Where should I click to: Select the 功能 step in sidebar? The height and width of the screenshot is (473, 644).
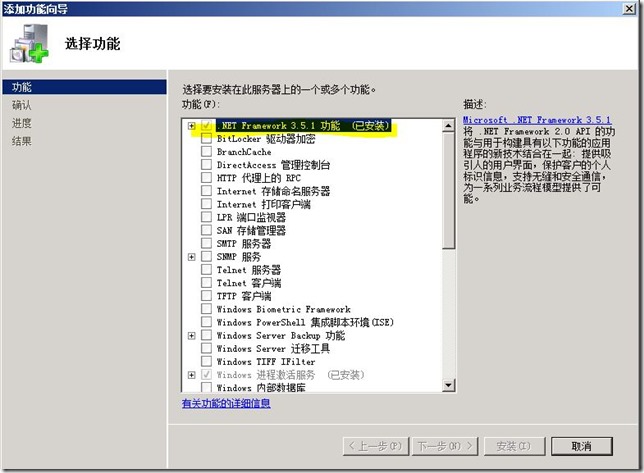pyautogui.click(x=84, y=87)
